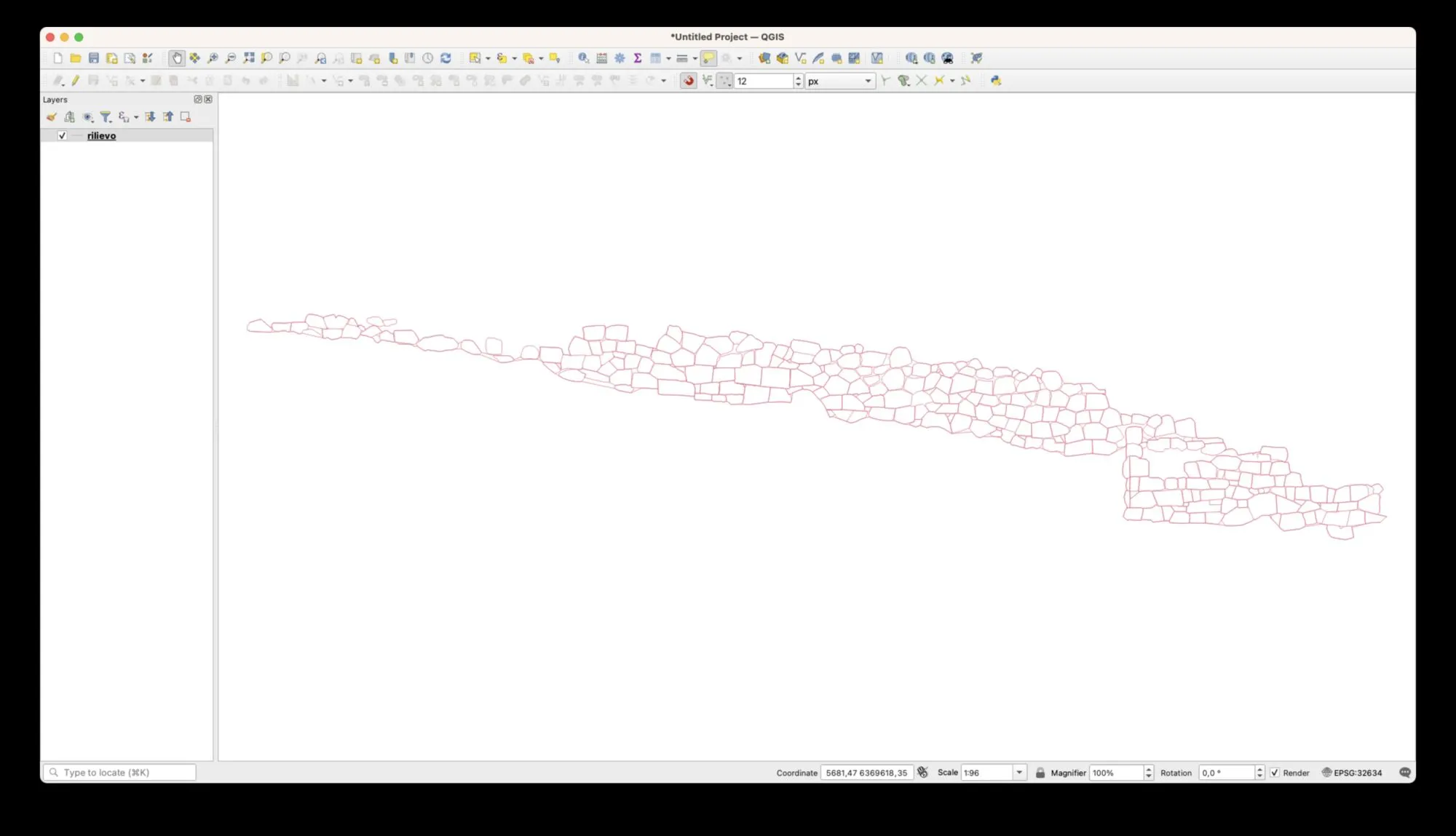This screenshot has width=1456, height=836.
Task: Uncheck the Render checkbox
Action: (1275, 773)
